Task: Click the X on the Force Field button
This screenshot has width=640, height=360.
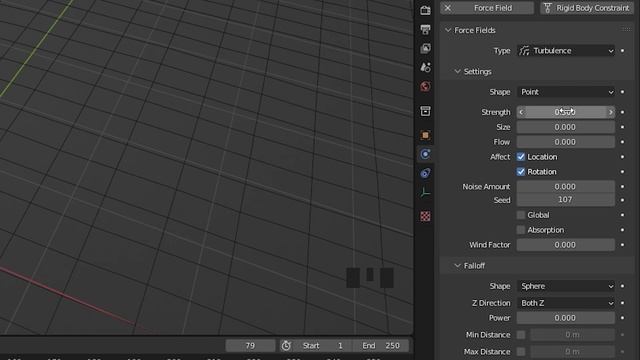Action: click(x=448, y=8)
